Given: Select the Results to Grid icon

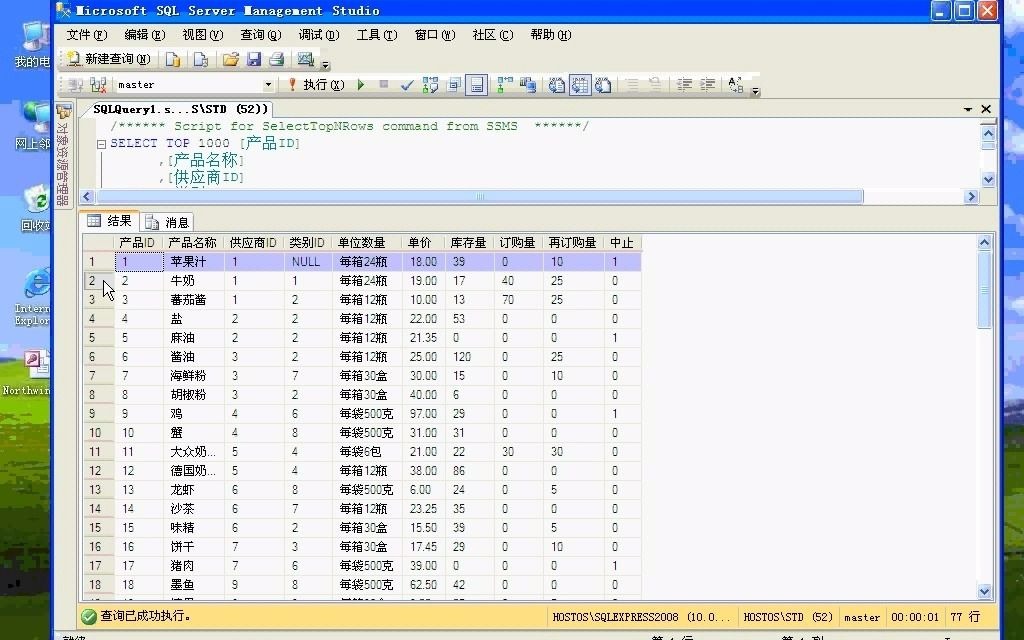Looking at the screenshot, I should [x=581, y=84].
